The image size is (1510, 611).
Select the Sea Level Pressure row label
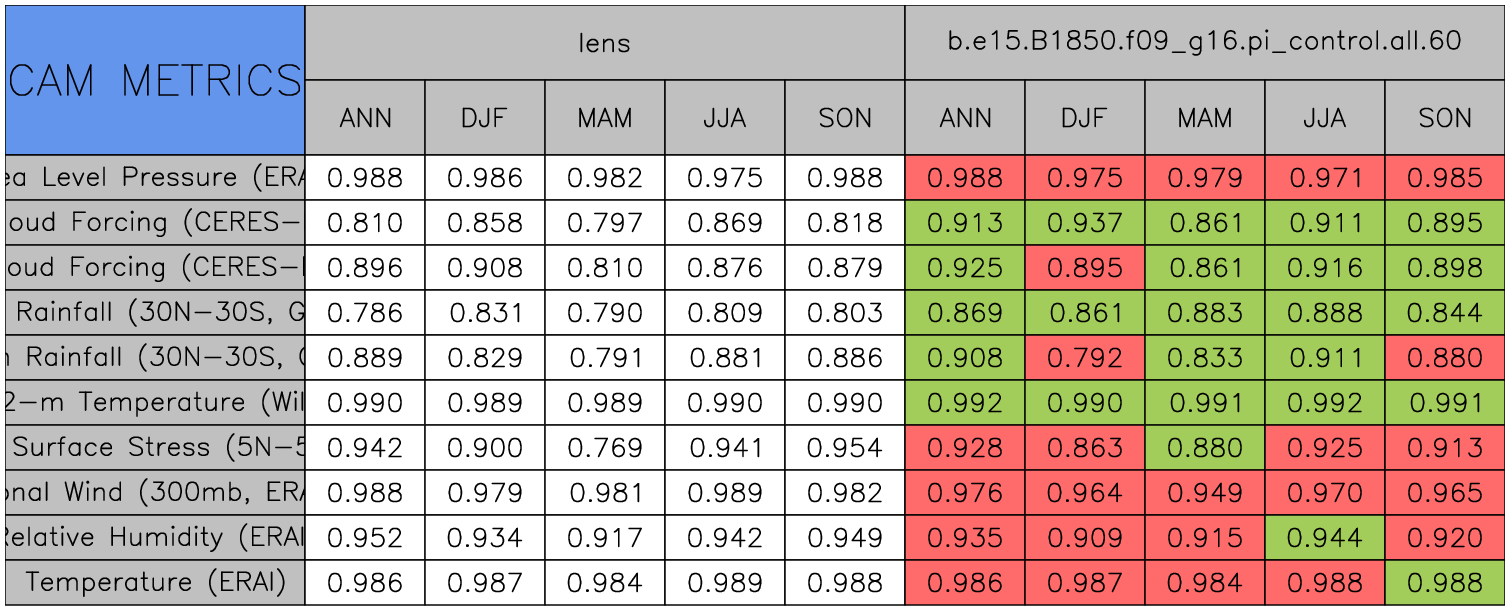pos(154,178)
